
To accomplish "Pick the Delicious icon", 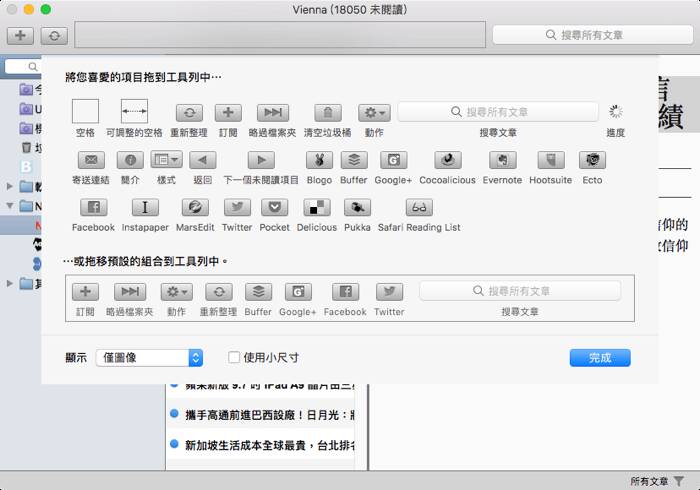I will click(x=317, y=208).
